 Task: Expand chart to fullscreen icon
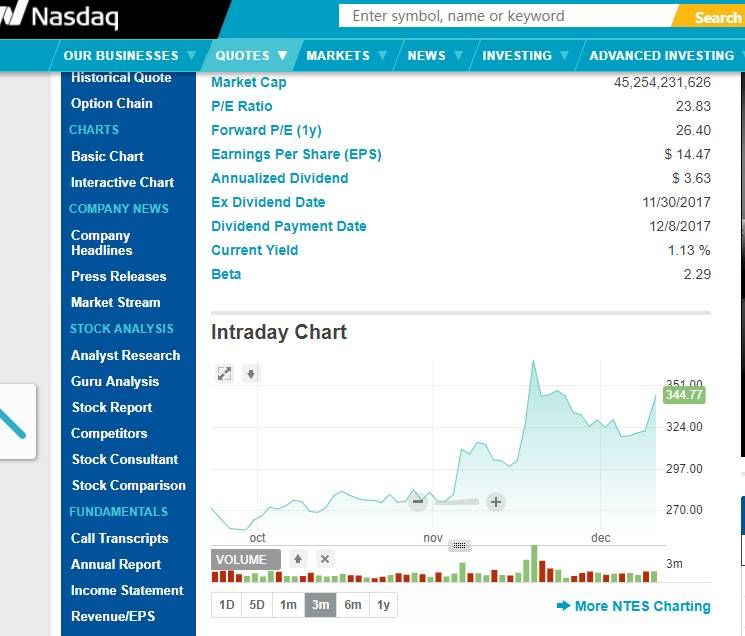[224, 374]
